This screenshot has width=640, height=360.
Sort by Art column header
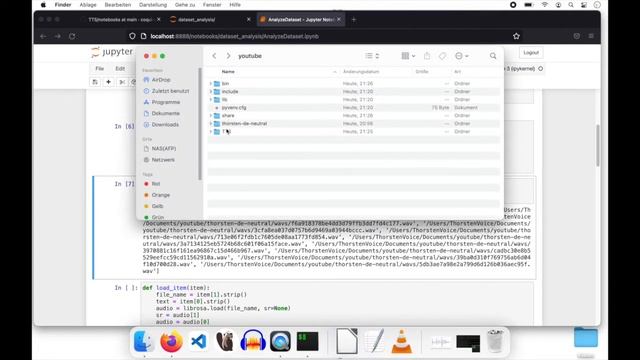pos(458,72)
